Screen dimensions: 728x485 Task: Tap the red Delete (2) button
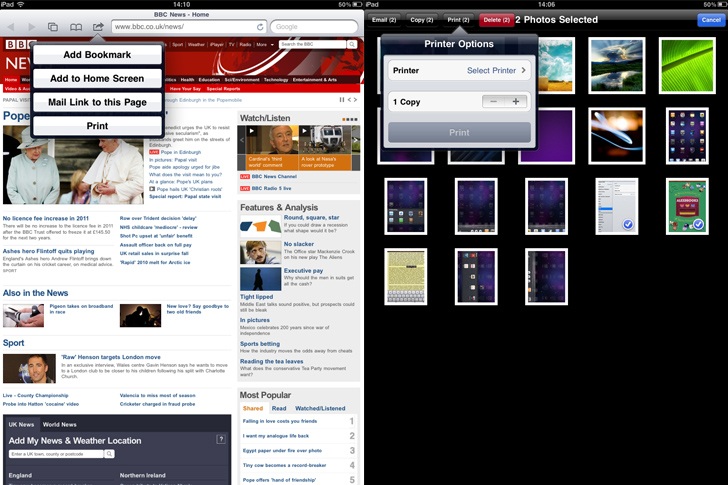(x=496, y=20)
